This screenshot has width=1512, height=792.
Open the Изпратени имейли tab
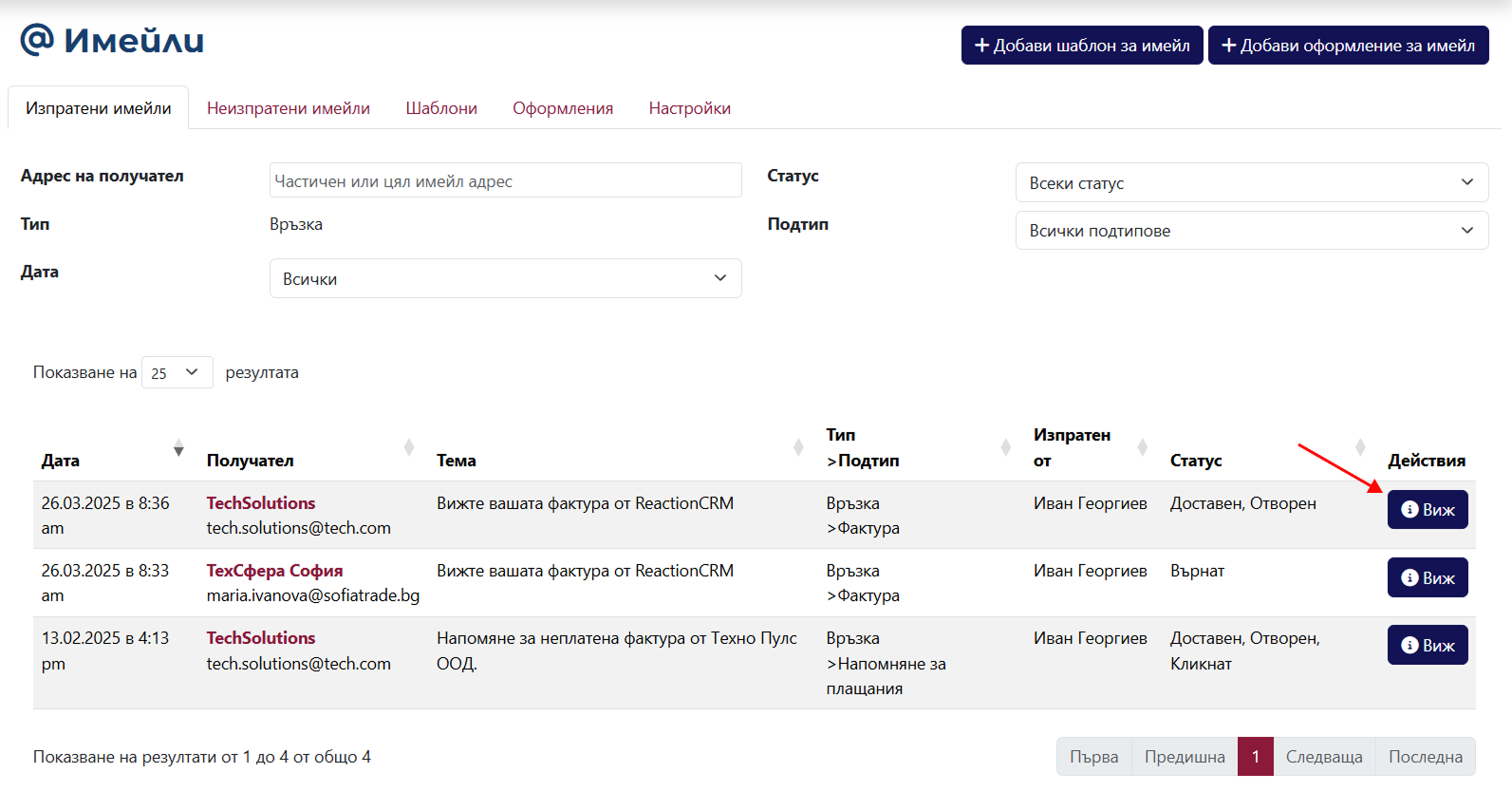tap(99, 108)
